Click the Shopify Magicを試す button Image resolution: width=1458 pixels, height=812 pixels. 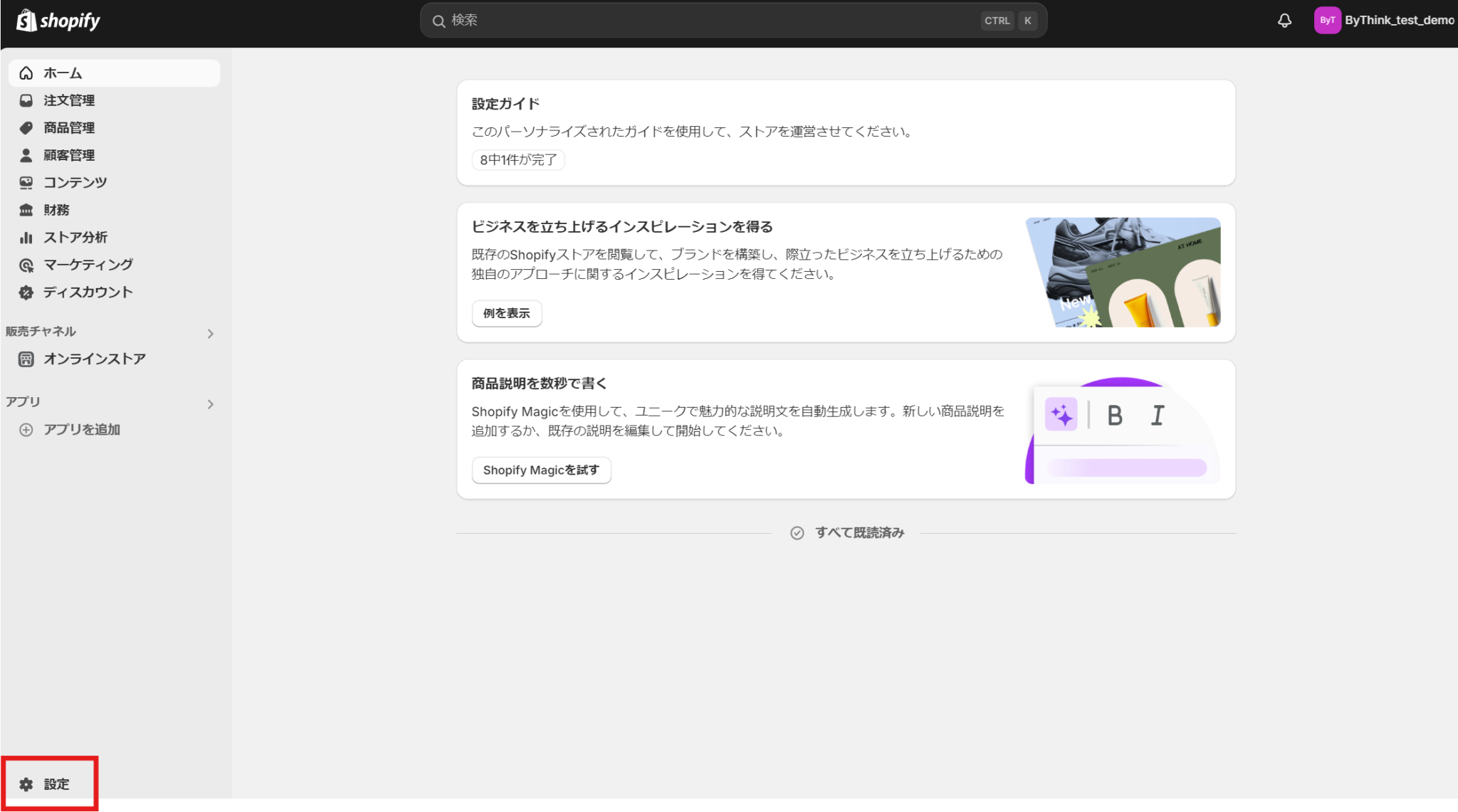click(541, 470)
